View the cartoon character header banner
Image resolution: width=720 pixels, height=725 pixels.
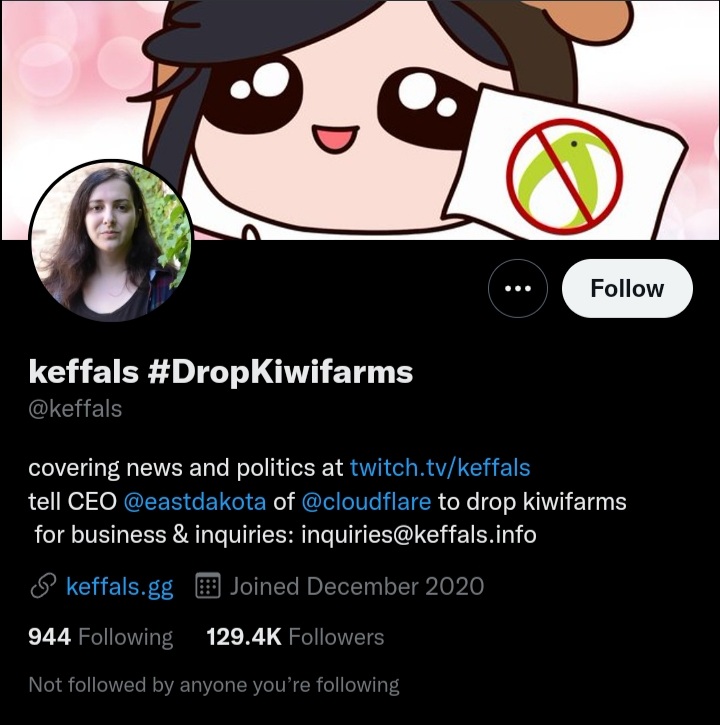[x=360, y=120]
